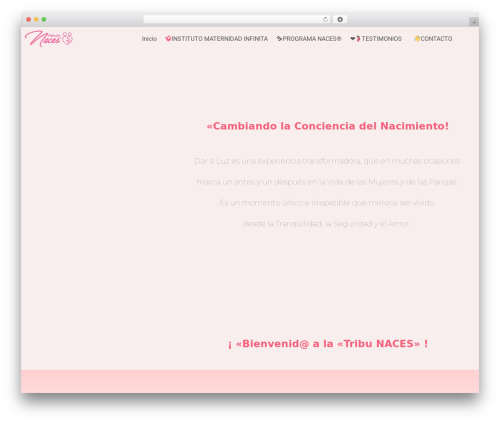Open a new browser tab
500x423 pixels.
point(474,22)
